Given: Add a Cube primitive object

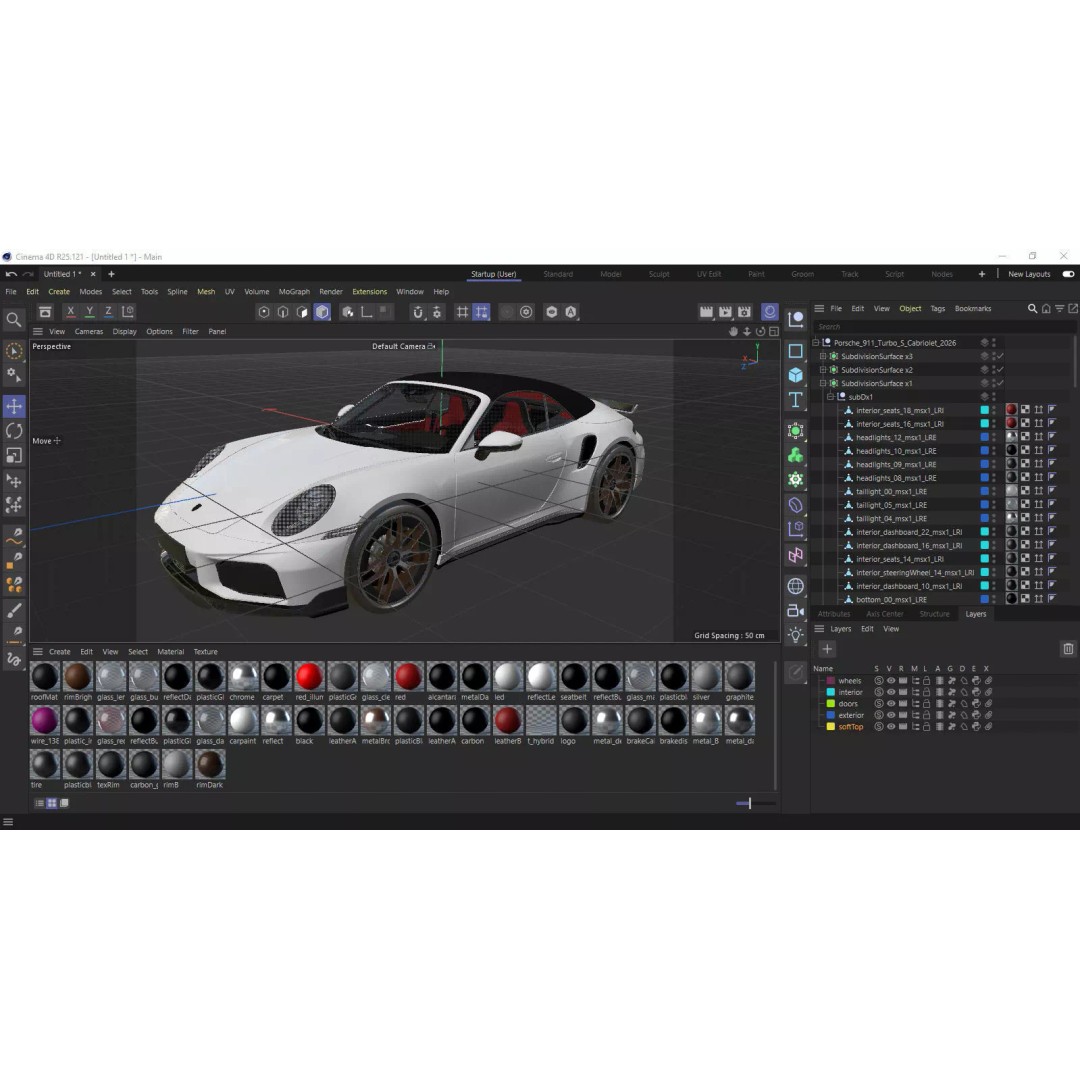Looking at the screenshot, I should point(796,375).
